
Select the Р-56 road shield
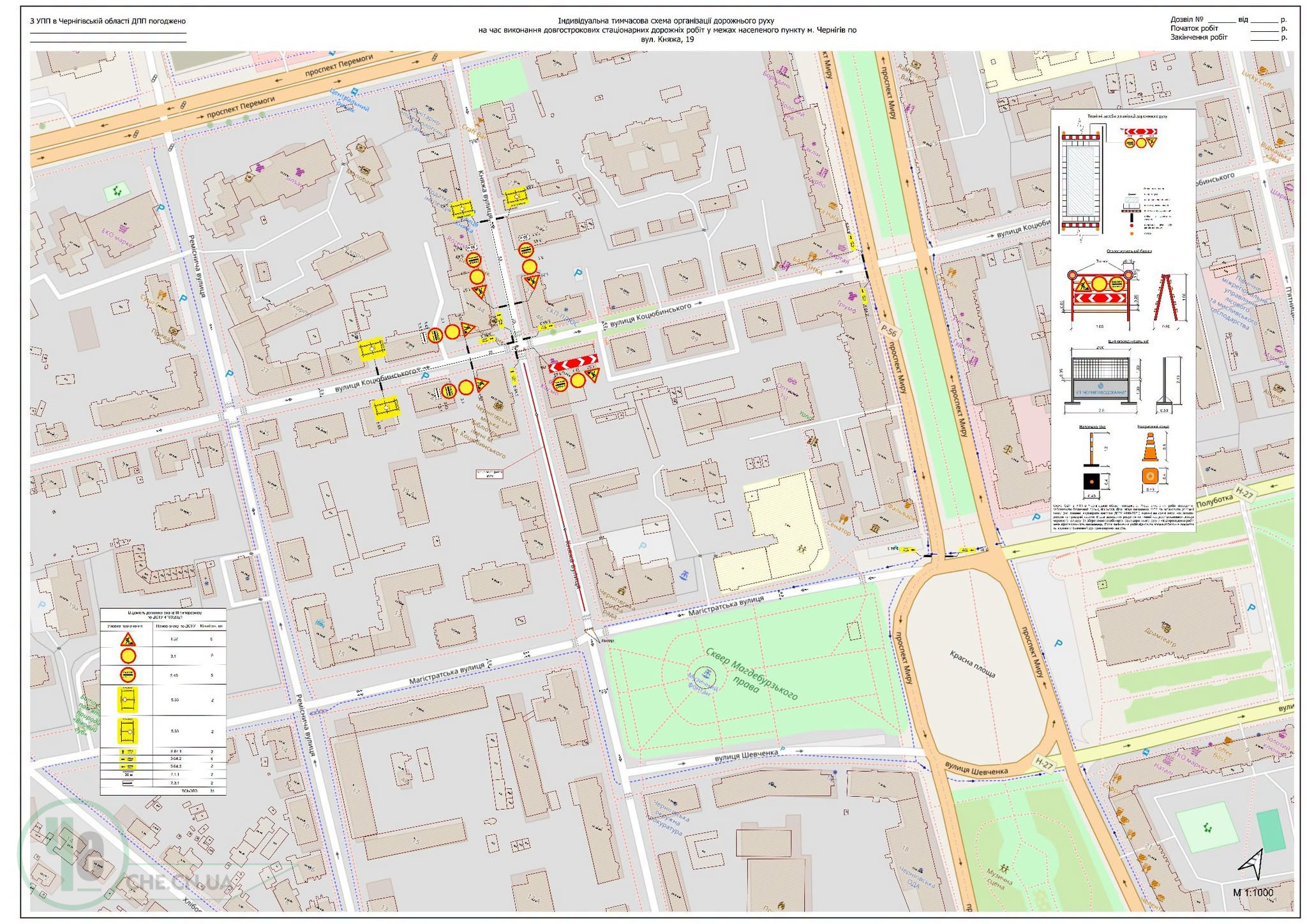point(889,331)
